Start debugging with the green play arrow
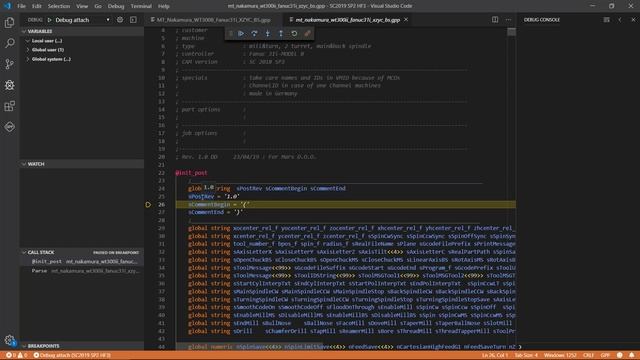Viewport: 640px width, 360px height. 50,20
